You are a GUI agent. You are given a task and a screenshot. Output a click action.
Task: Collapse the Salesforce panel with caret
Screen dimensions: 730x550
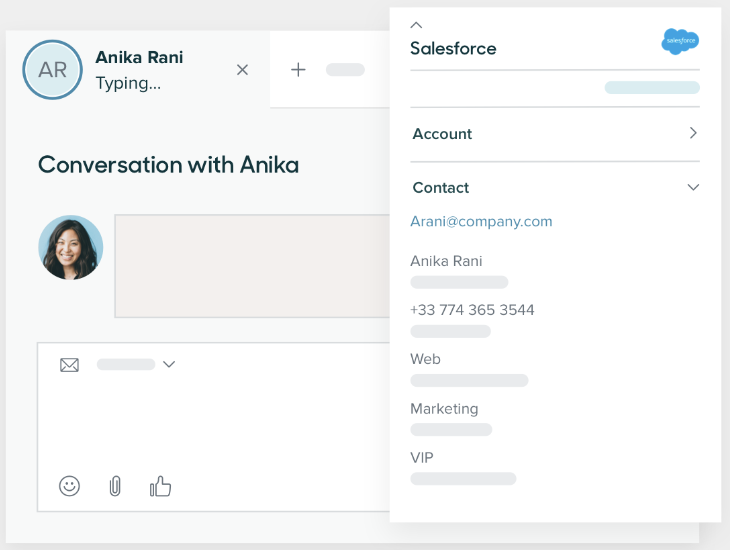tap(417, 25)
